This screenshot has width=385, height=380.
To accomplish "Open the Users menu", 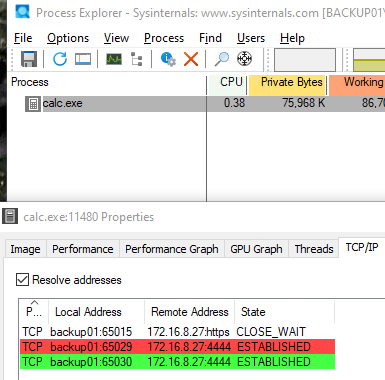I will (x=251, y=38).
